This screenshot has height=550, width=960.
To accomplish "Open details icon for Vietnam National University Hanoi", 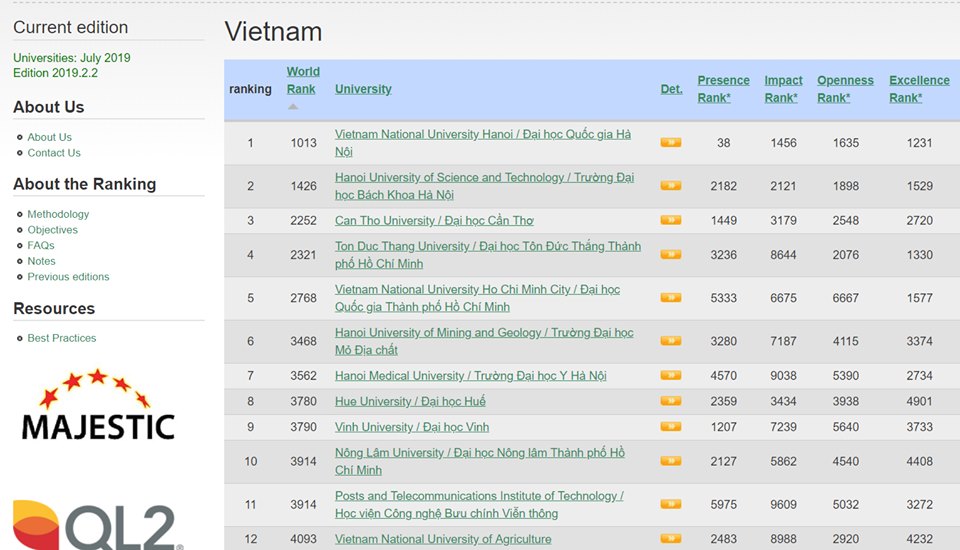I will pyautogui.click(x=670, y=143).
